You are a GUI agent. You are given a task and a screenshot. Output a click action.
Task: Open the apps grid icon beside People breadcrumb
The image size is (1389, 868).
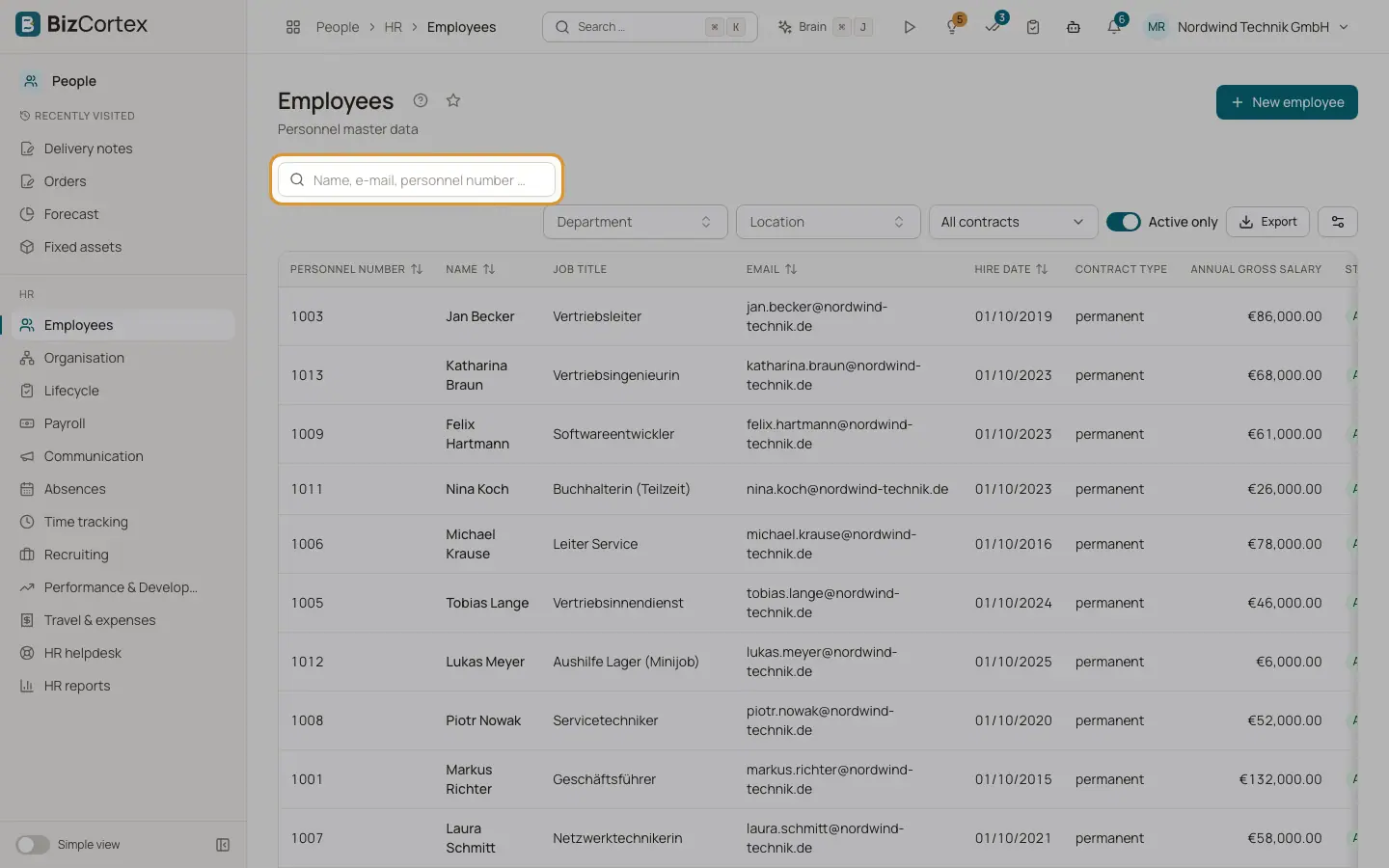(x=293, y=27)
